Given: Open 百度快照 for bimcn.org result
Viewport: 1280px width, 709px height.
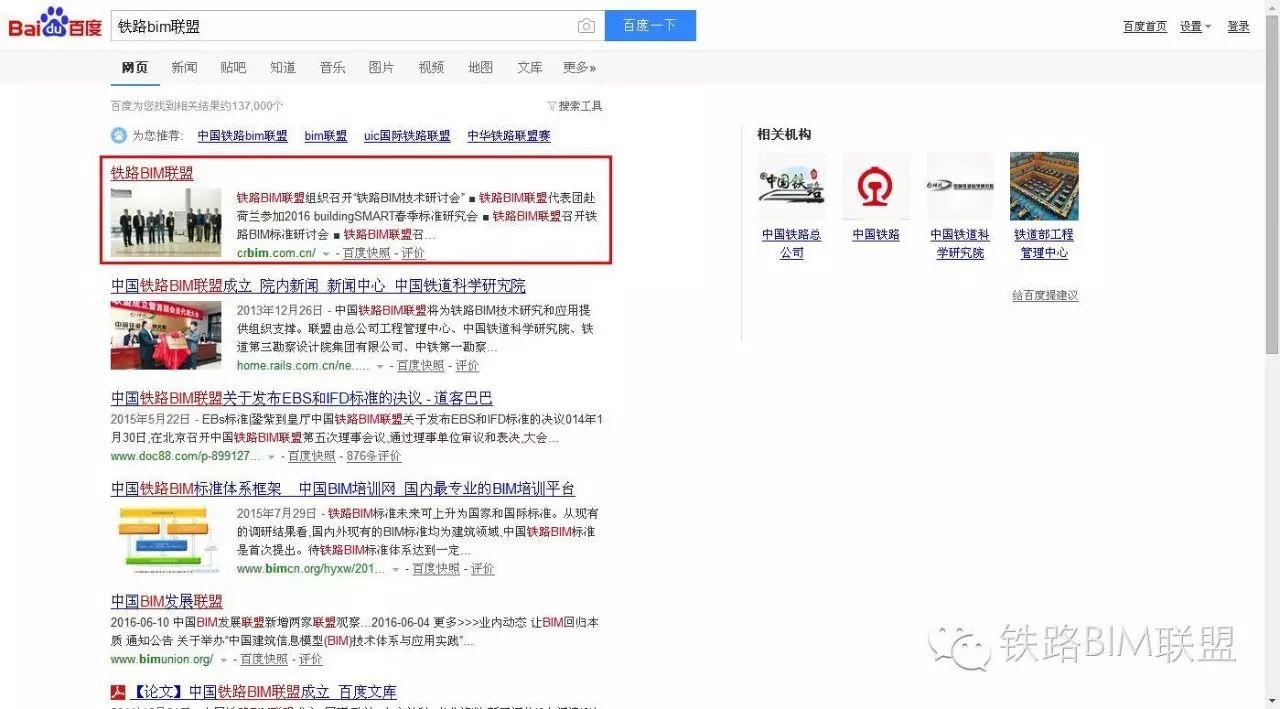Looking at the screenshot, I should 436,569.
